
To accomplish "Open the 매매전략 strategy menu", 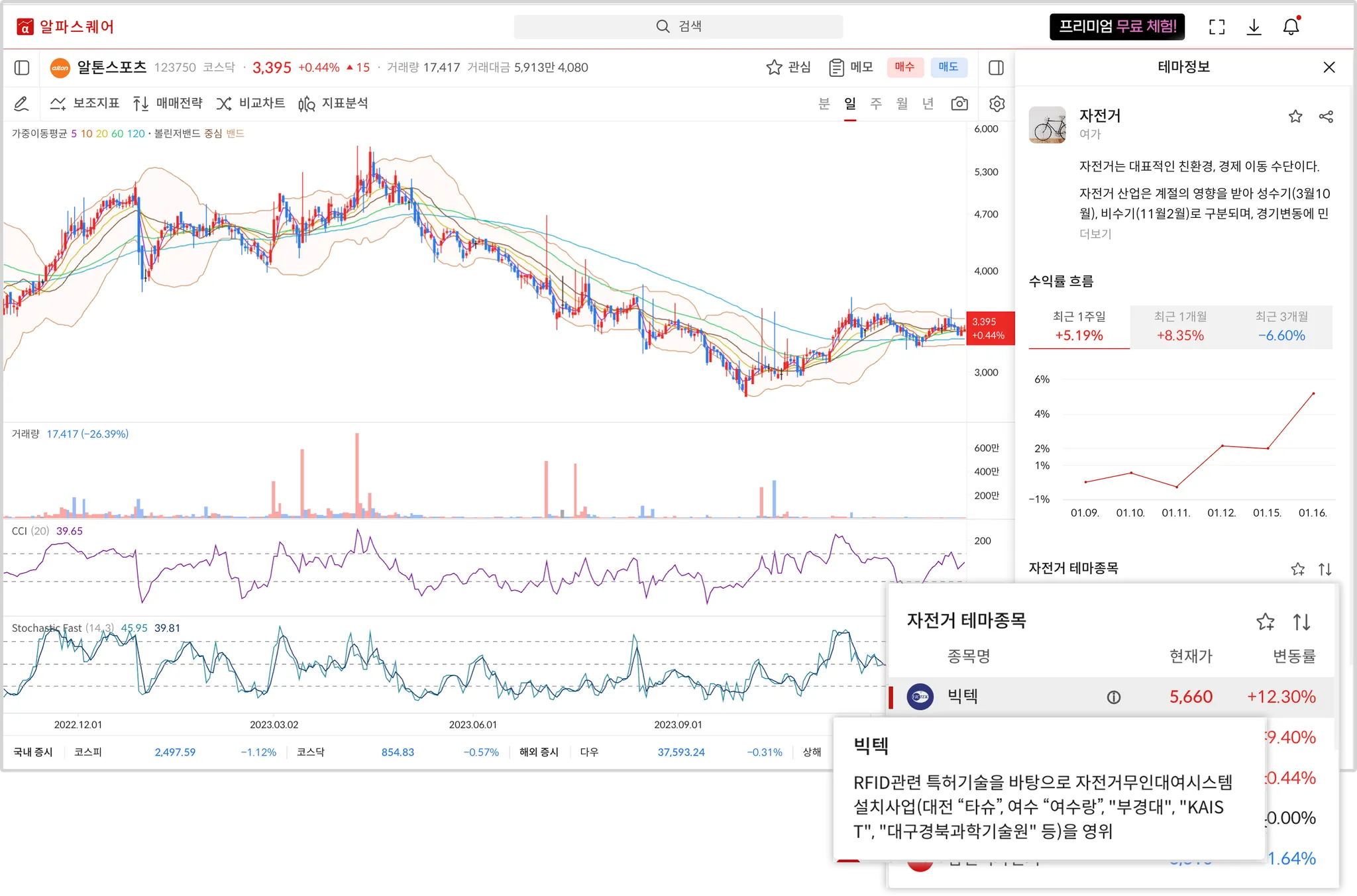I will click(x=168, y=104).
